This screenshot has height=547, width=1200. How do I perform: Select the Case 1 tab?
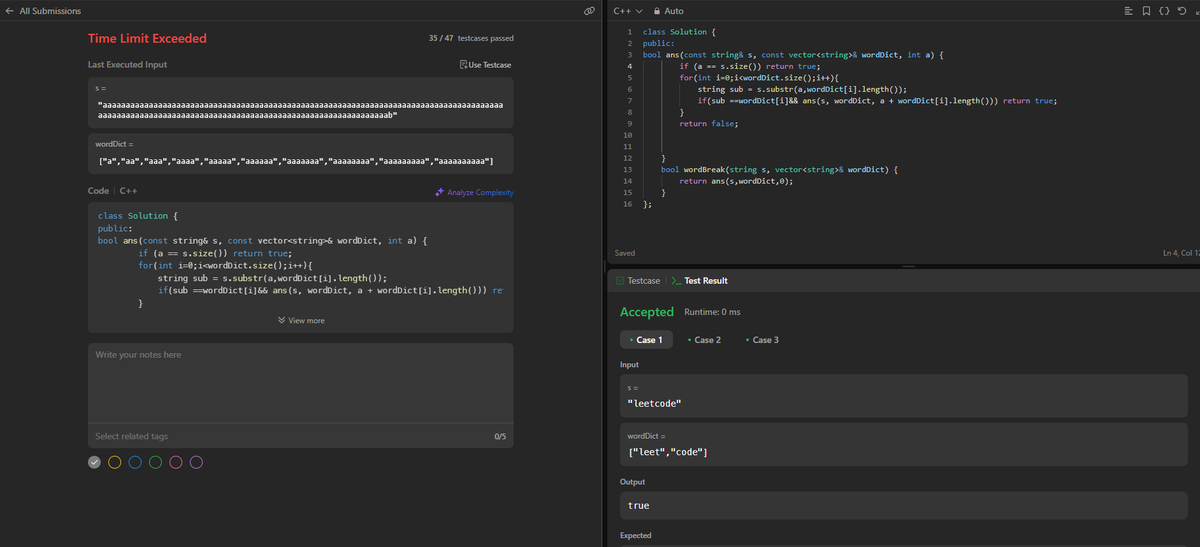647,340
